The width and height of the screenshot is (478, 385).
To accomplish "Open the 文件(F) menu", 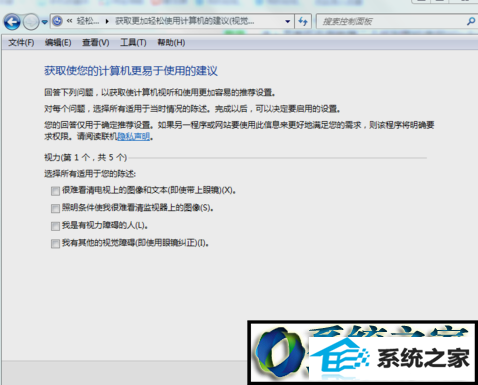I will coord(21,43).
